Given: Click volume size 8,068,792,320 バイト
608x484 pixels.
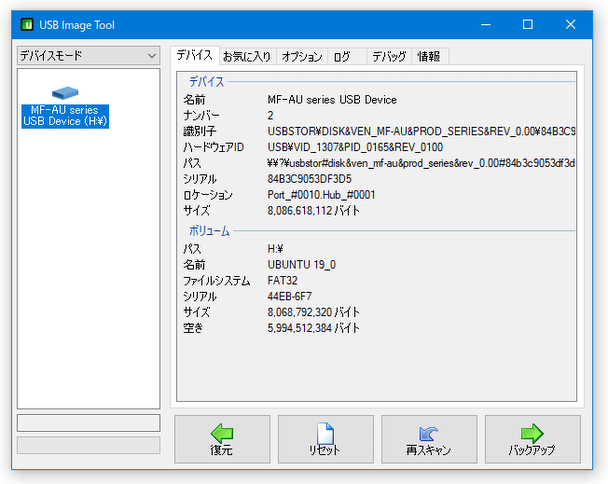Looking at the screenshot, I should pyautogui.click(x=313, y=312).
